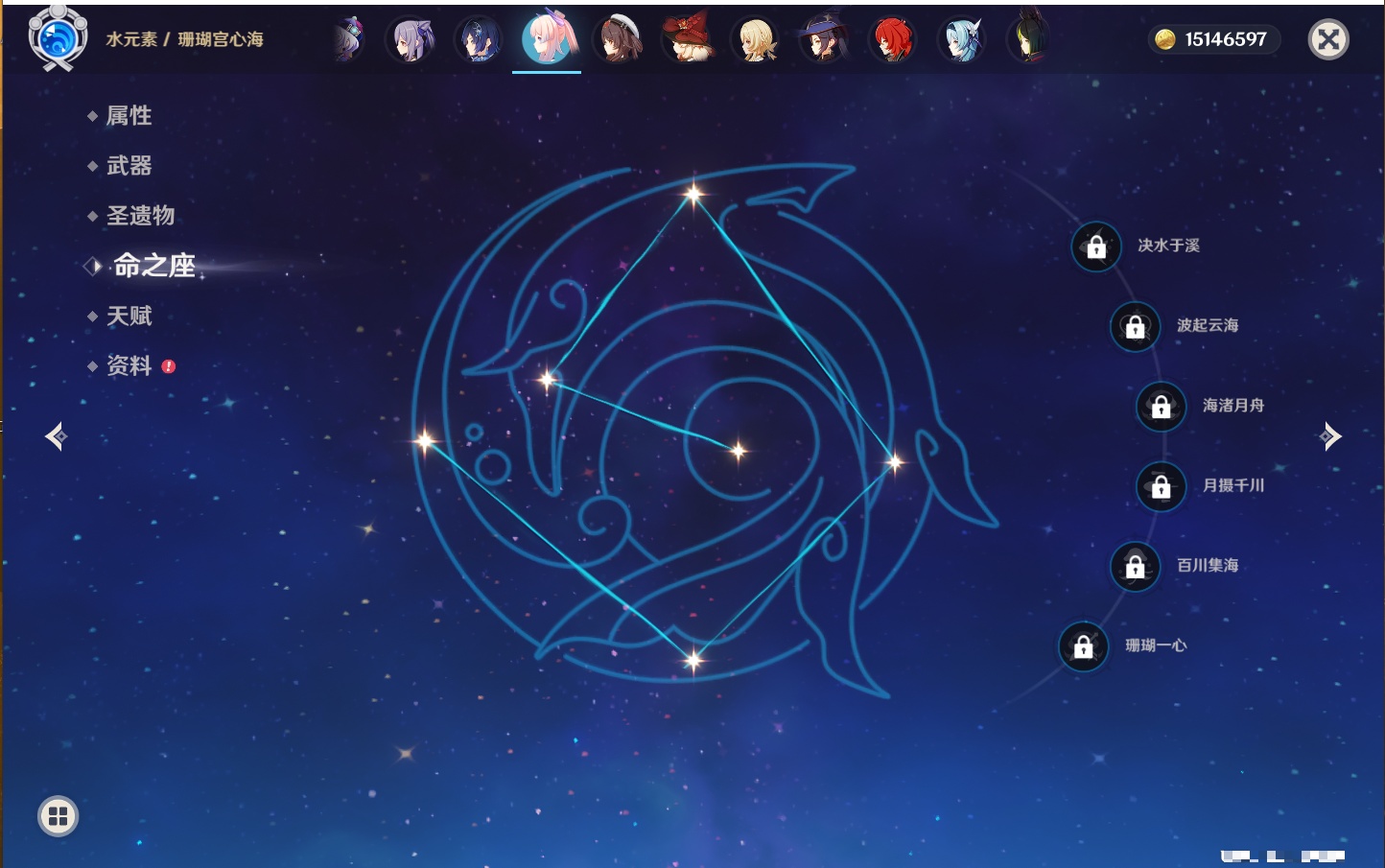Open the 资料 profile menu
The height and width of the screenshot is (868, 1385).
tap(129, 365)
